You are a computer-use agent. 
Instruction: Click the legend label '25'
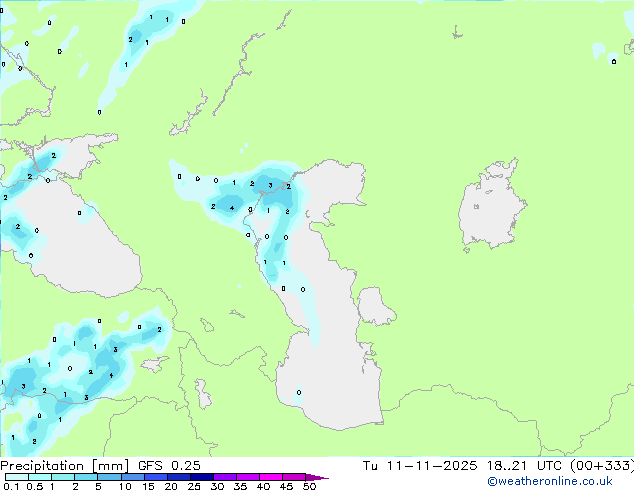click(x=194, y=486)
